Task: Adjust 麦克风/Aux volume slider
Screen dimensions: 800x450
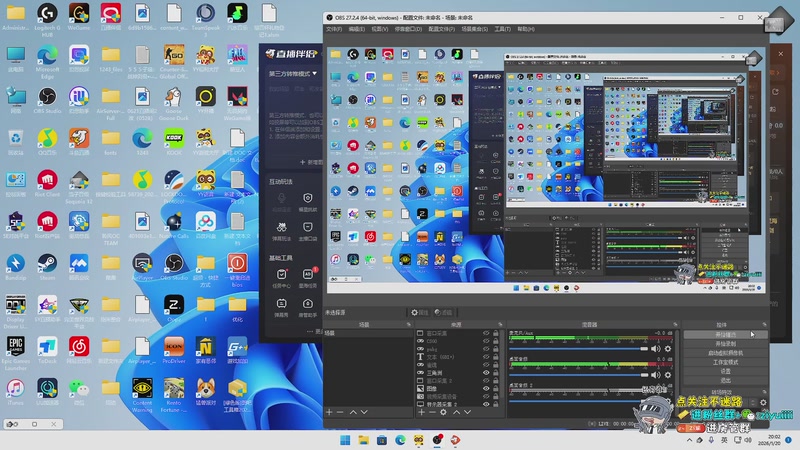Action: [579, 349]
